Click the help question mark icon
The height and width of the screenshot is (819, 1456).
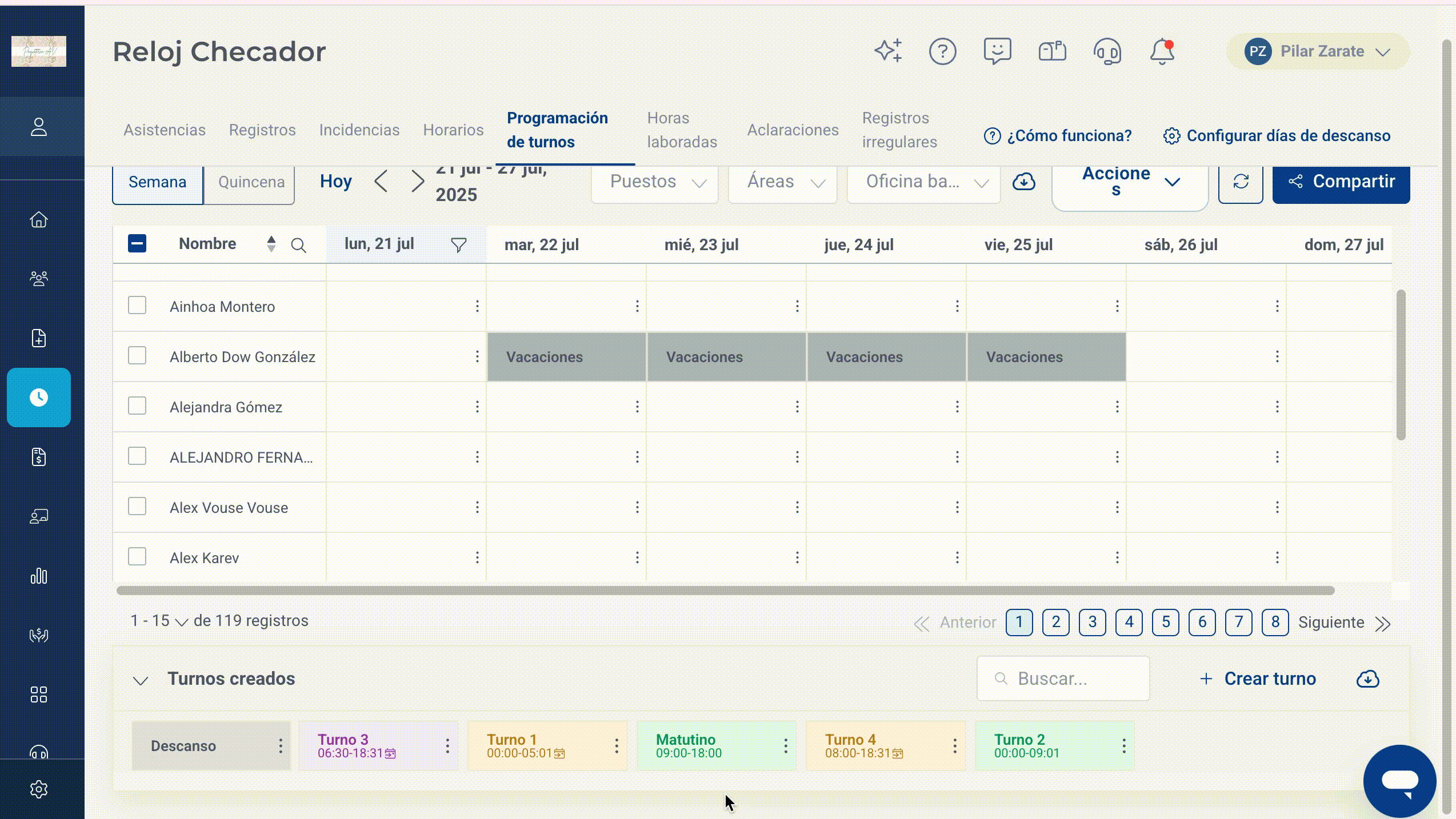pyautogui.click(x=942, y=51)
